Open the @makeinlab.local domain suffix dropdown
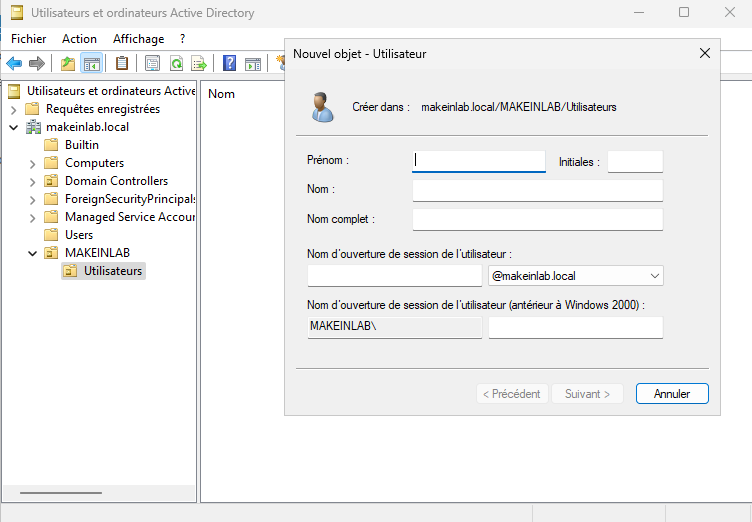This screenshot has width=752, height=522. pos(654,275)
